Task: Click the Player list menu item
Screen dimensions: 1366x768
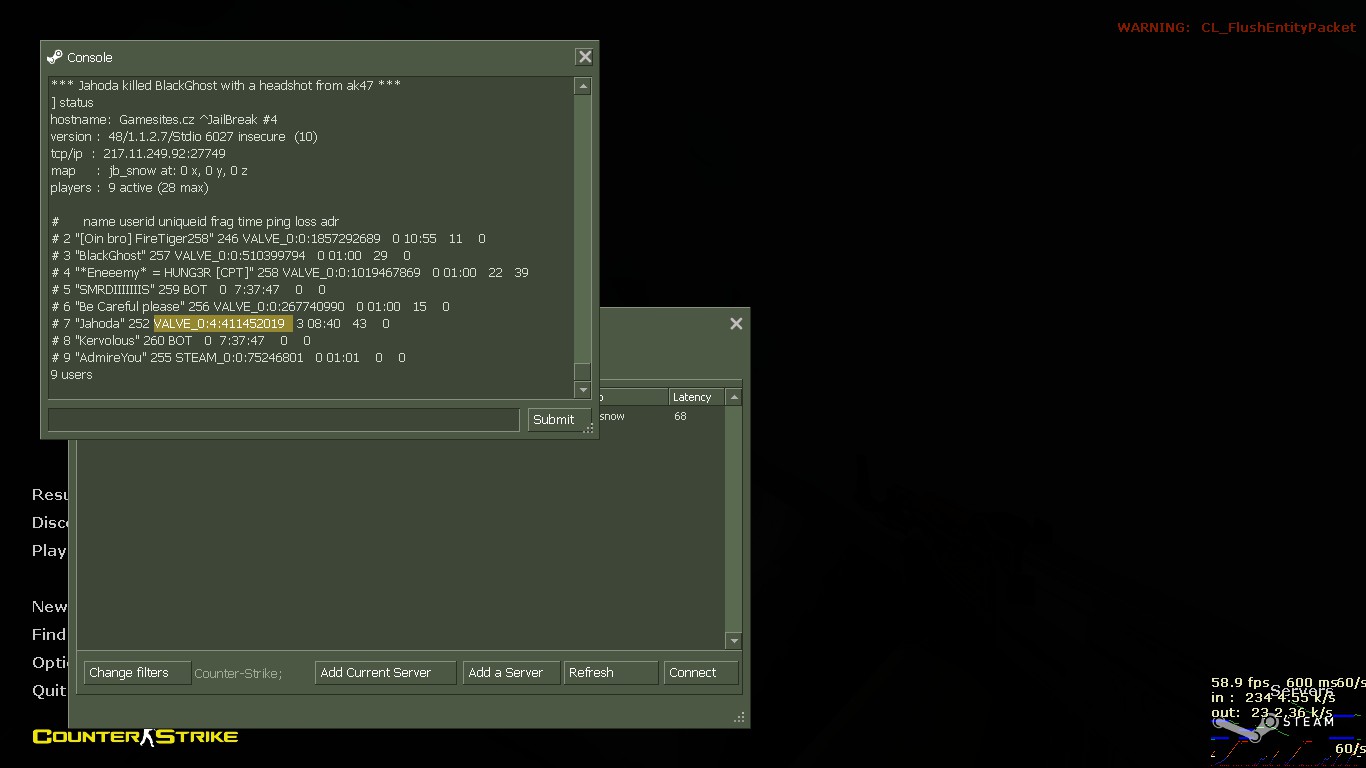Action: 49,550
